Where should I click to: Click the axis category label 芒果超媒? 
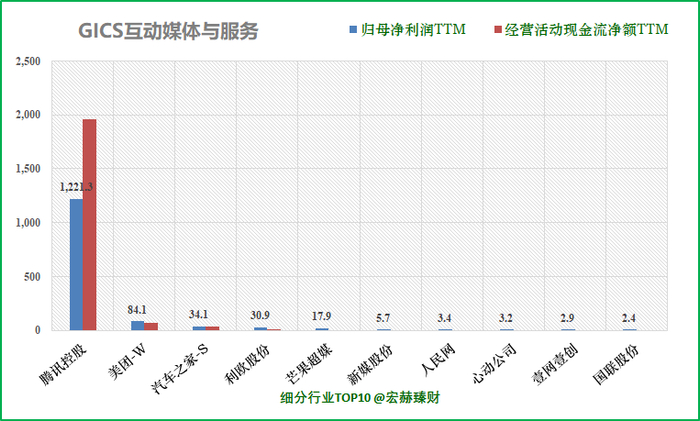(x=309, y=365)
